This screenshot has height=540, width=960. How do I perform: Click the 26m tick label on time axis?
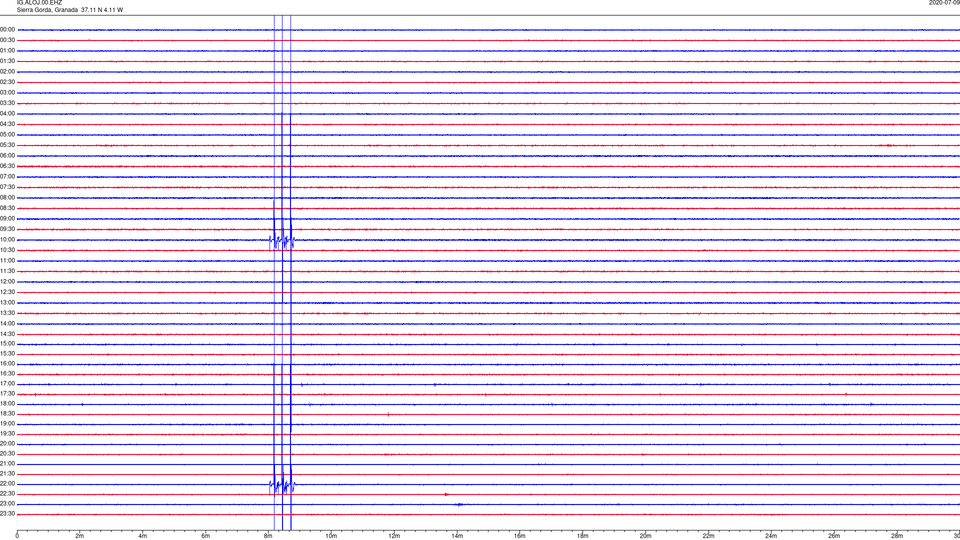point(834,536)
